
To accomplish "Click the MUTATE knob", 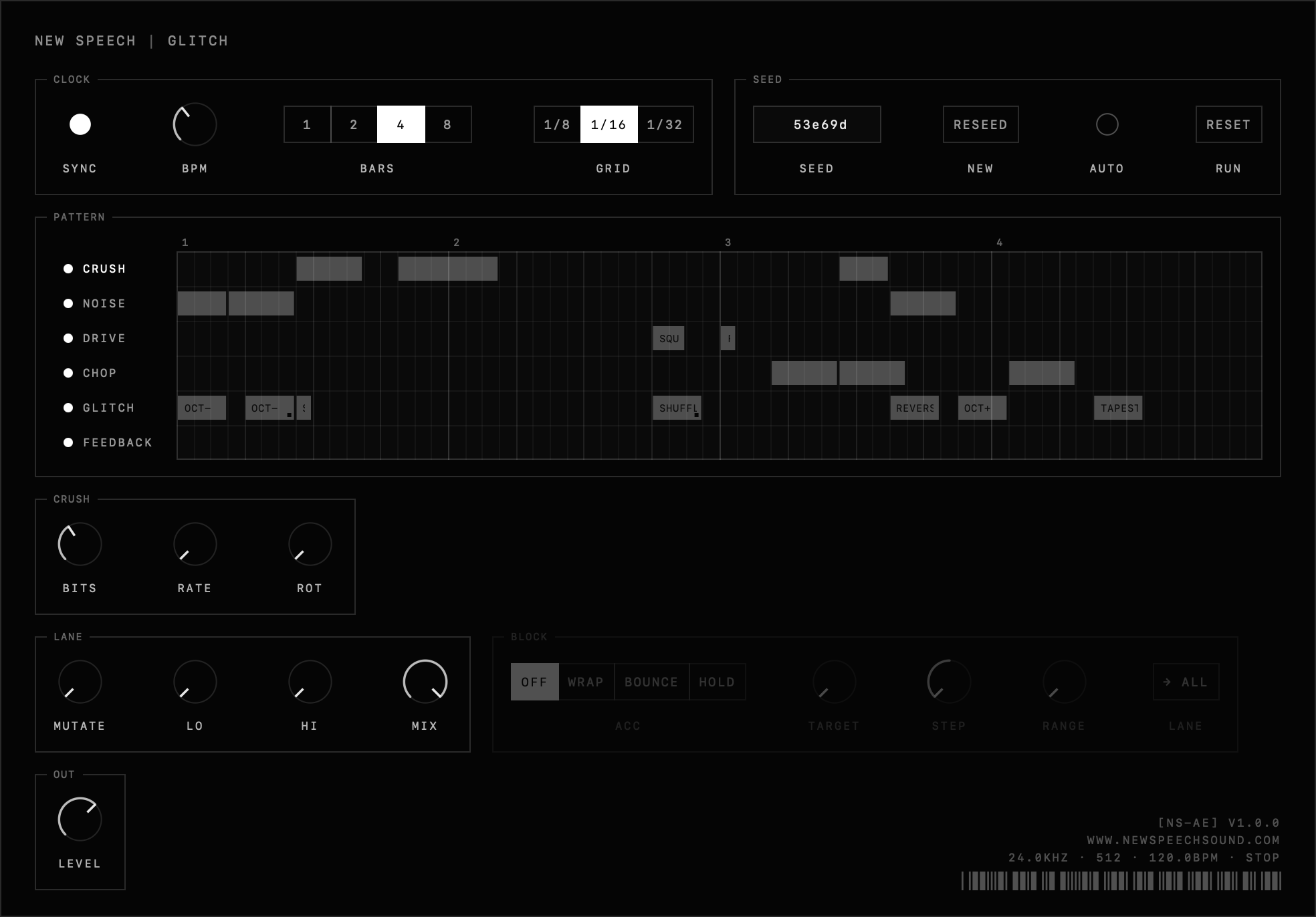I will coord(80,682).
